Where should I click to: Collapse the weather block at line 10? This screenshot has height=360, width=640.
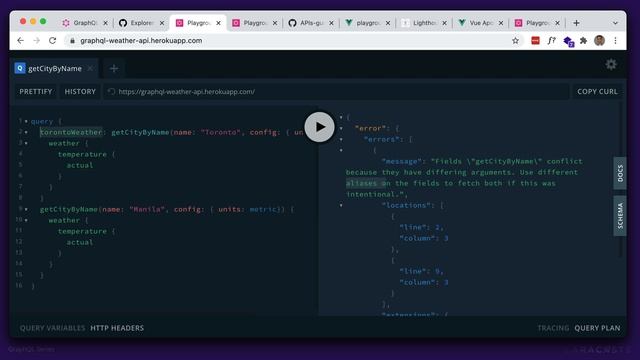[x=26, y=220]
